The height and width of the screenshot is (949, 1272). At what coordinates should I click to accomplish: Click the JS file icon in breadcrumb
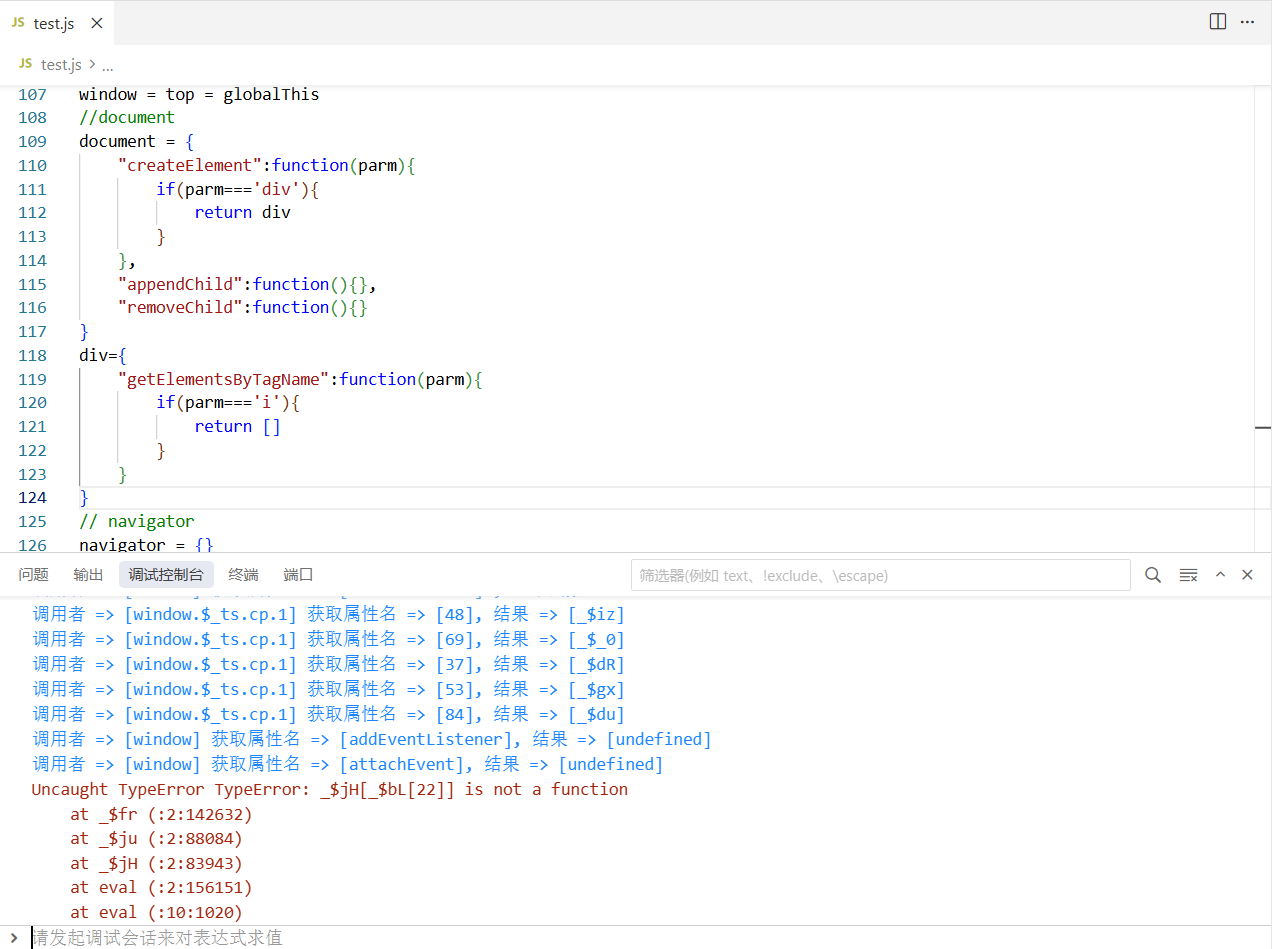25,64
